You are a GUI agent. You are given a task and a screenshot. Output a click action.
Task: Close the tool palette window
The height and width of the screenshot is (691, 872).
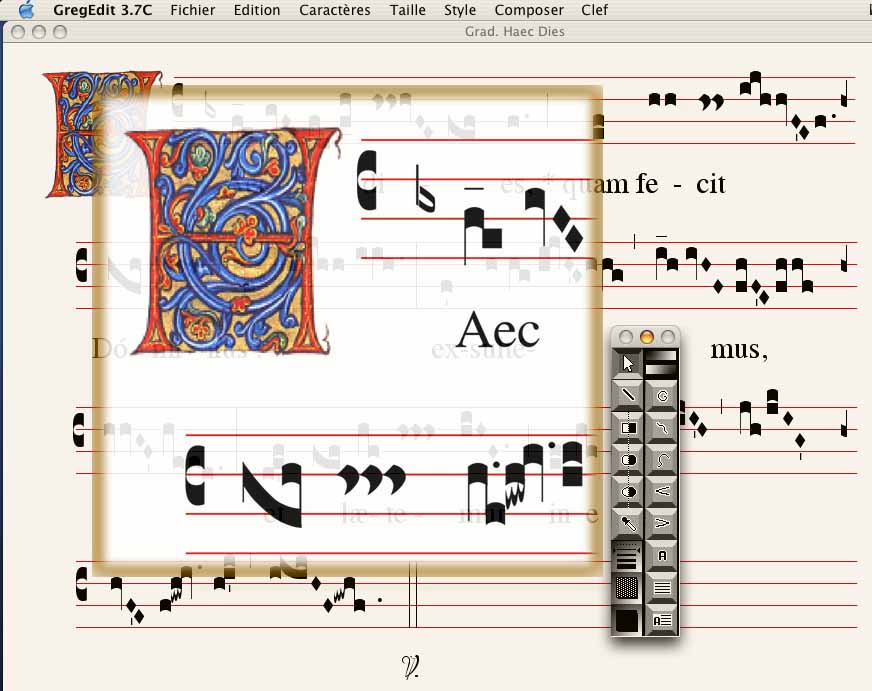pyautogui.click(x=626, y=337)
